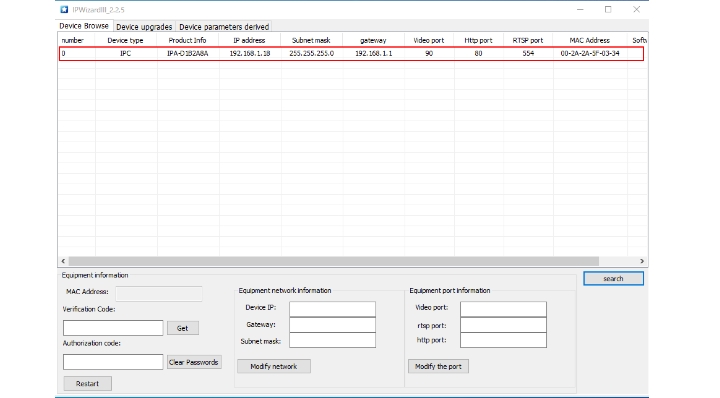The image size is (720, 398).
Task: Click the IPWizardIII app icon in title bar
Action: 64,10
